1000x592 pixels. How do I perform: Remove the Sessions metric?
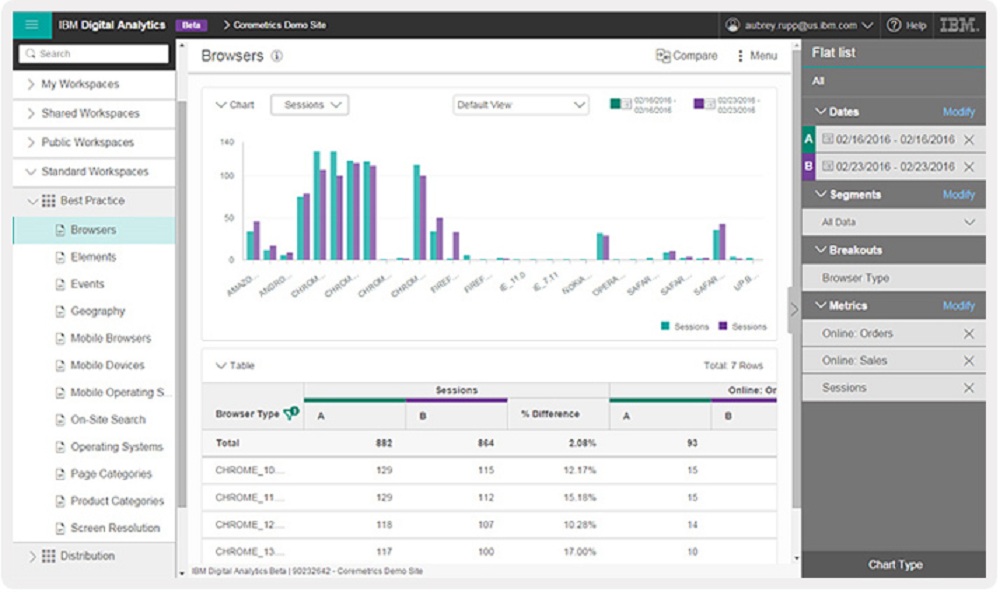969,388
